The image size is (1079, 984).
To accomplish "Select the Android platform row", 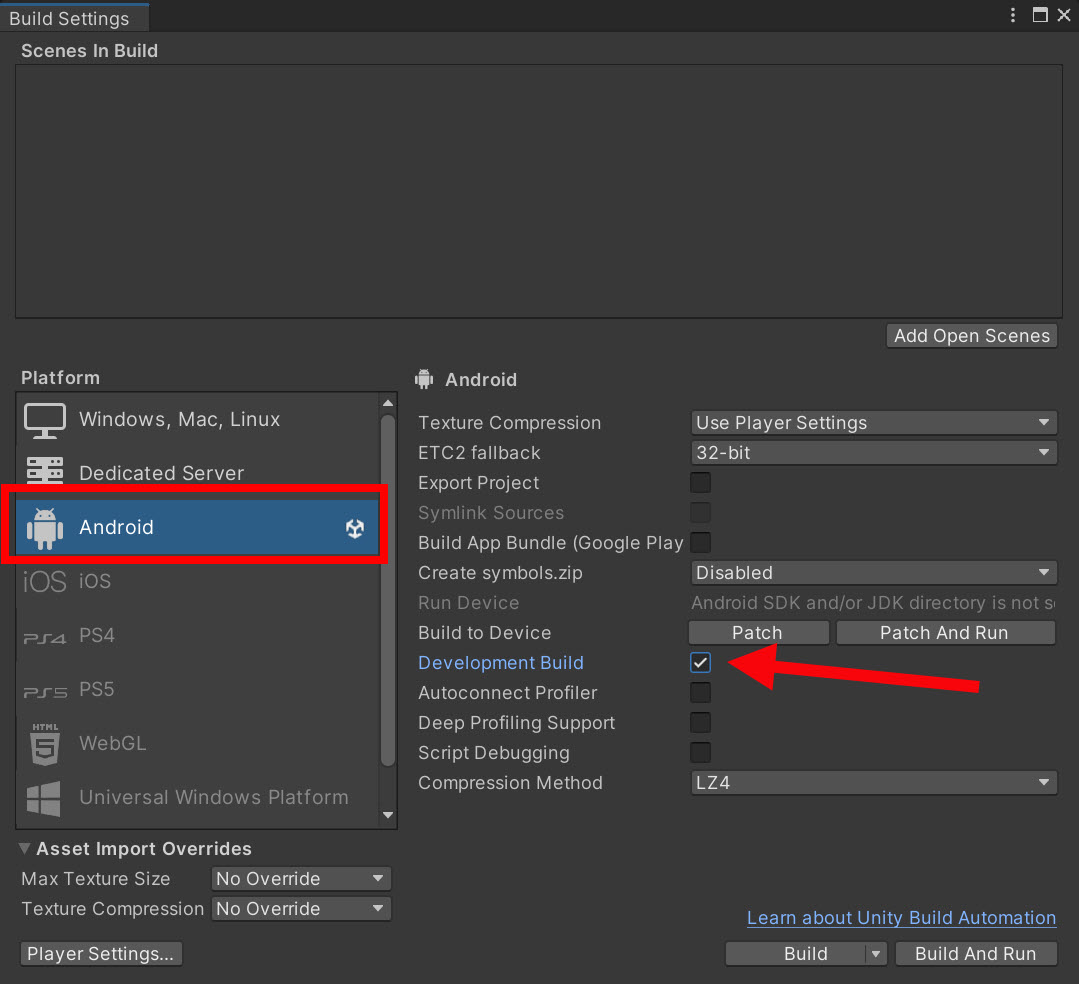I will (197, 528).
